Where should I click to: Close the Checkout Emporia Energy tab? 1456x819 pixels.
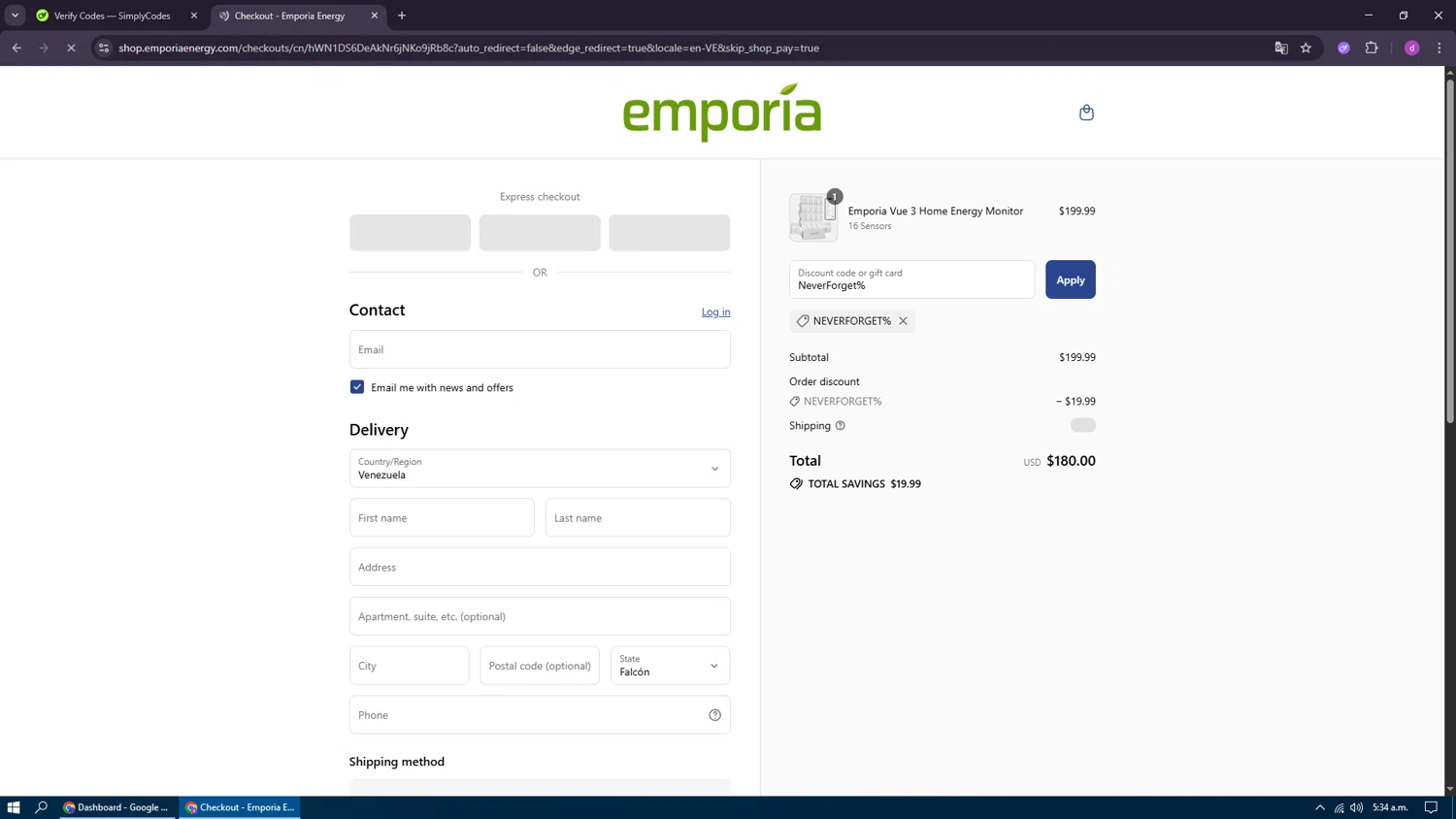click(375, 16)
